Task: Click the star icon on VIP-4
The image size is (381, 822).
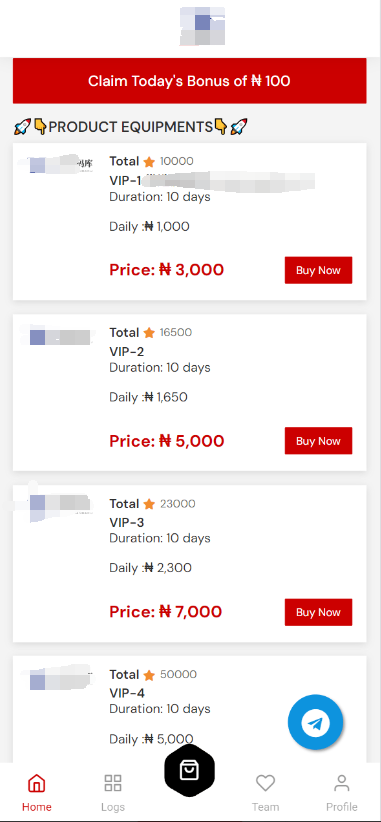Action: click(x=149, y=675)
